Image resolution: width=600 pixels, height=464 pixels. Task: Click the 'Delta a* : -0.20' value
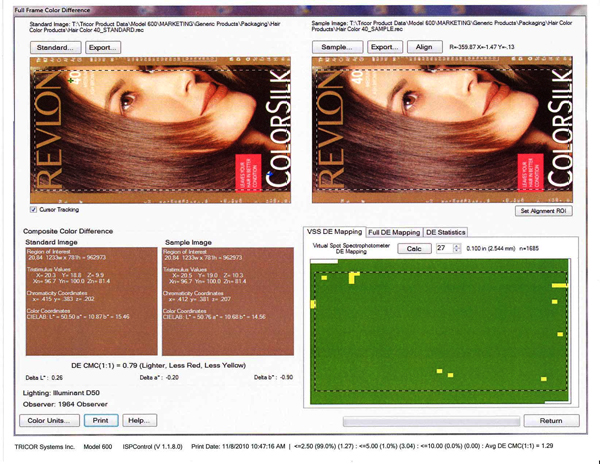159,378
